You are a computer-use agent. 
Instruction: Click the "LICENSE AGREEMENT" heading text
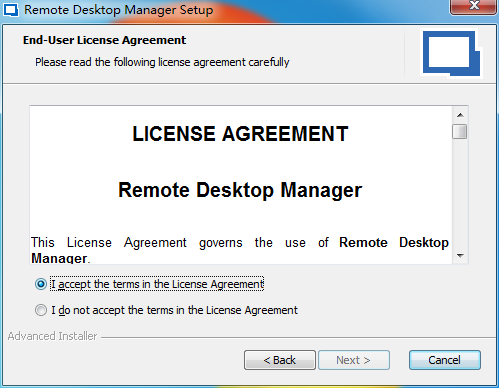coord(240,134)
